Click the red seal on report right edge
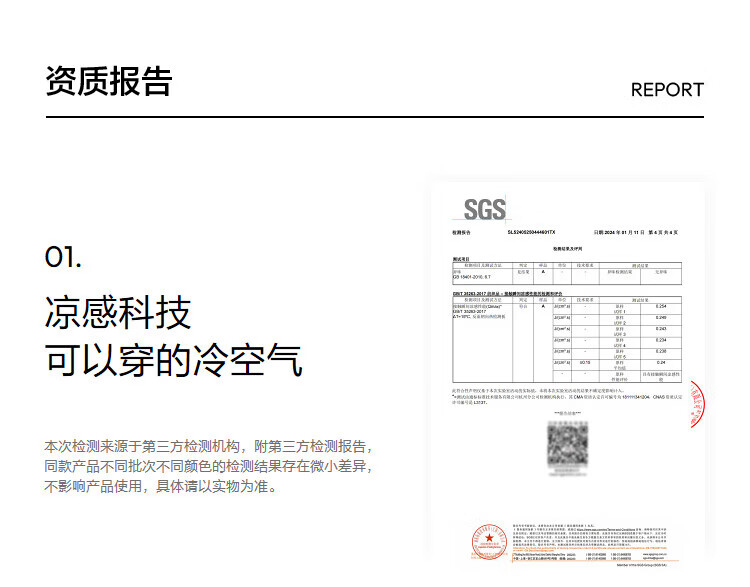Viewport: 750px width, 587px height. pos(697,404)
